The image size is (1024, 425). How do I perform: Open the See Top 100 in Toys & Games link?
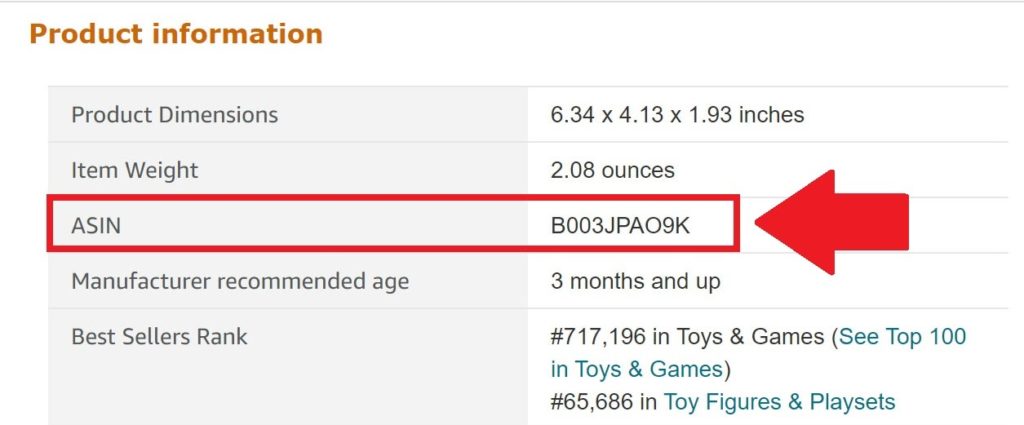(902, 337)
